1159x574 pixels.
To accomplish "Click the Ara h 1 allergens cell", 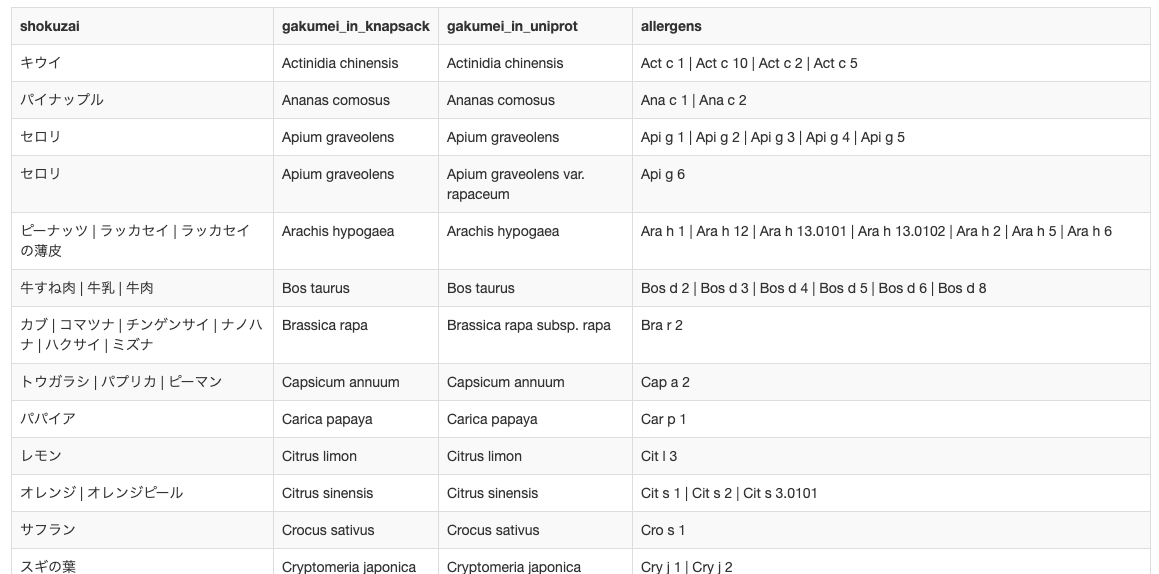I will point(876,231).
